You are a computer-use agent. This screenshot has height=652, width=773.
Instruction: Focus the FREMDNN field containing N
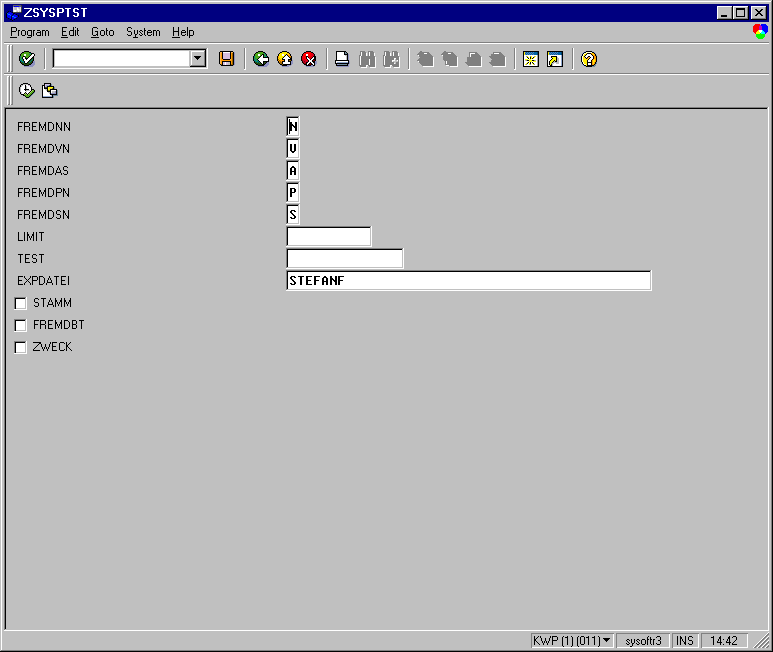pos(293,127)
